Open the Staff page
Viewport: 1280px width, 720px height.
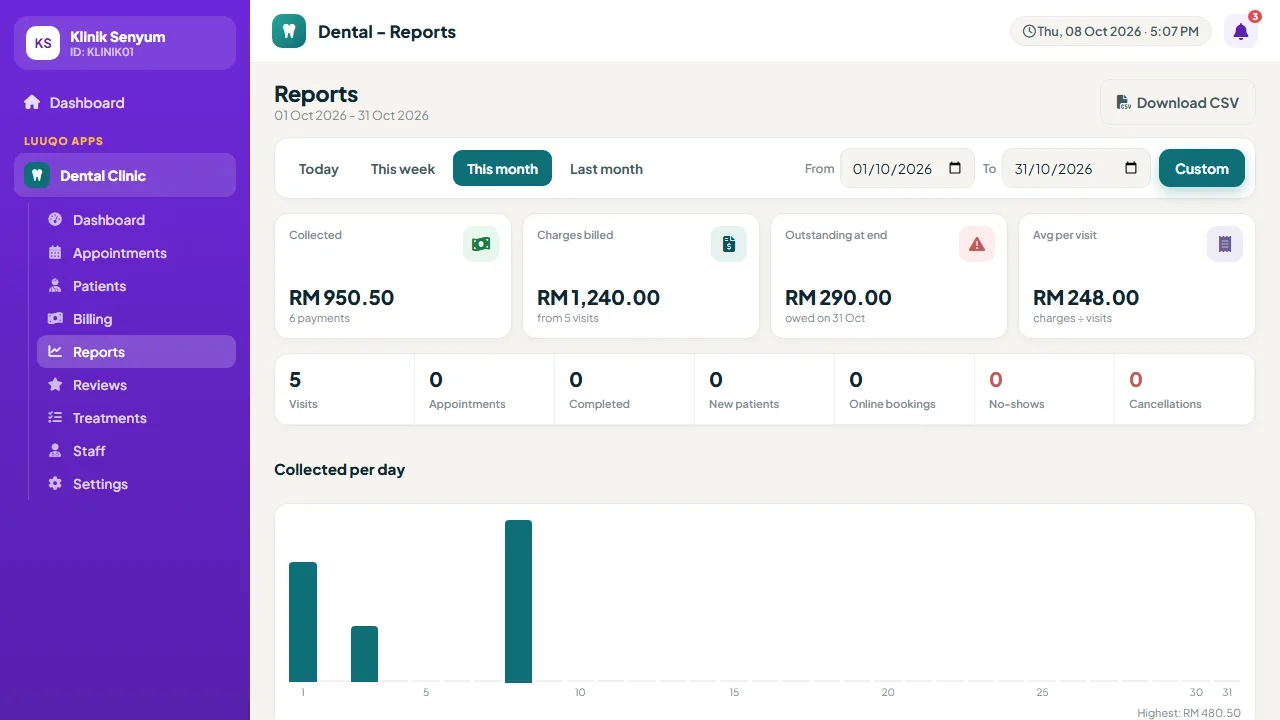click(136, 451)
